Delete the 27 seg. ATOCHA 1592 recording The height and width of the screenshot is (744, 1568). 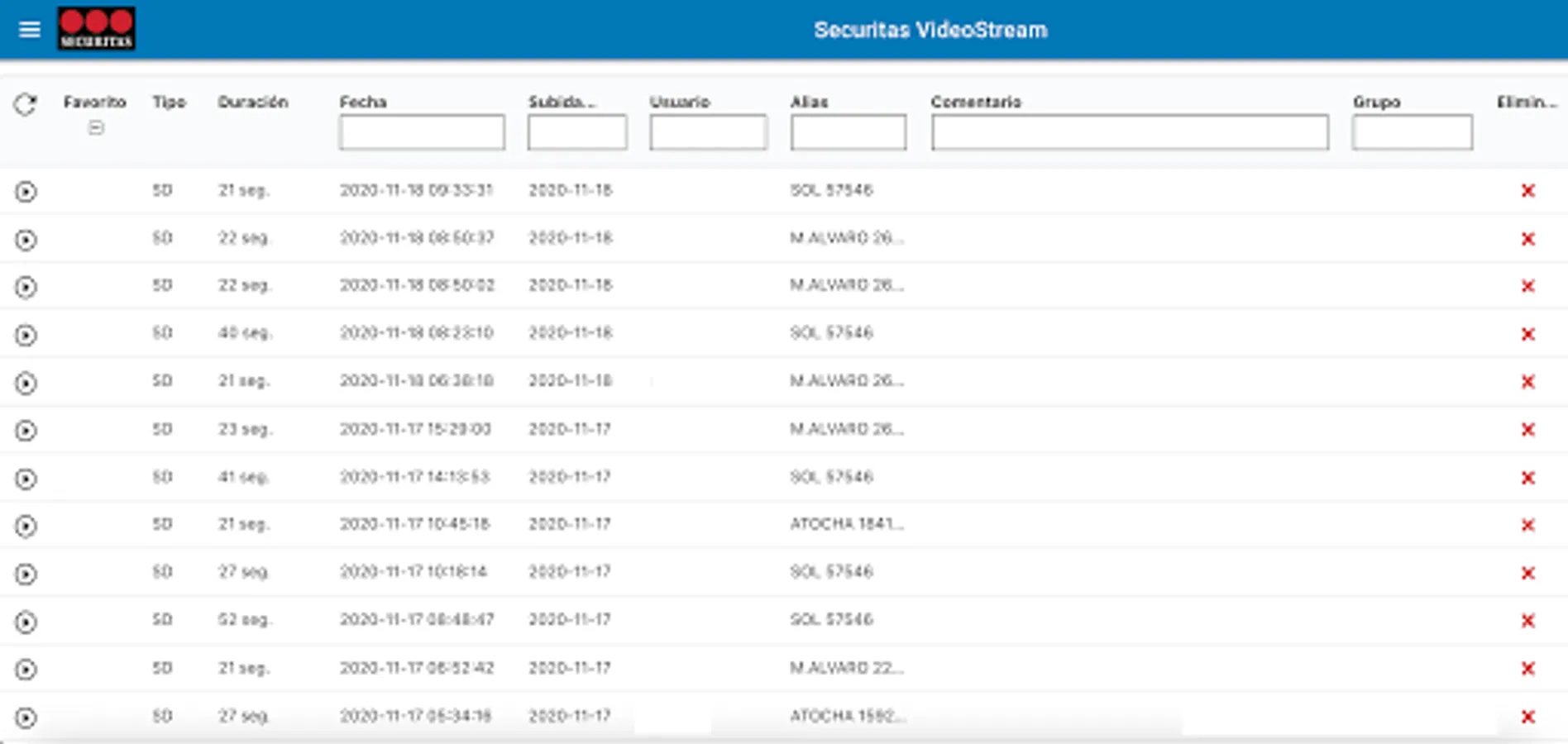point(1527,716)
